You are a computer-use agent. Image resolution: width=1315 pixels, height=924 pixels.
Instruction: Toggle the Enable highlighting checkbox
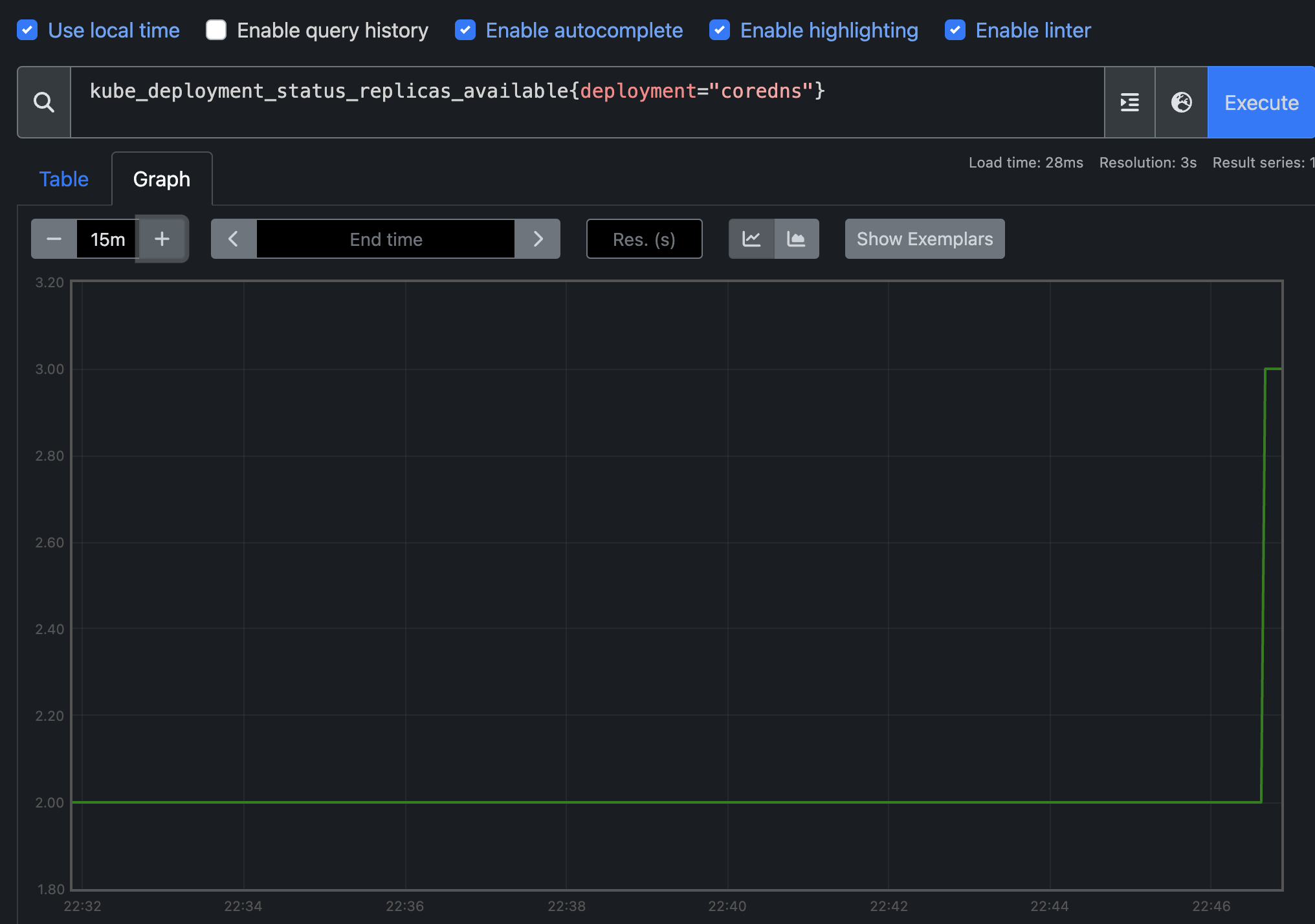tap(720, 30)
